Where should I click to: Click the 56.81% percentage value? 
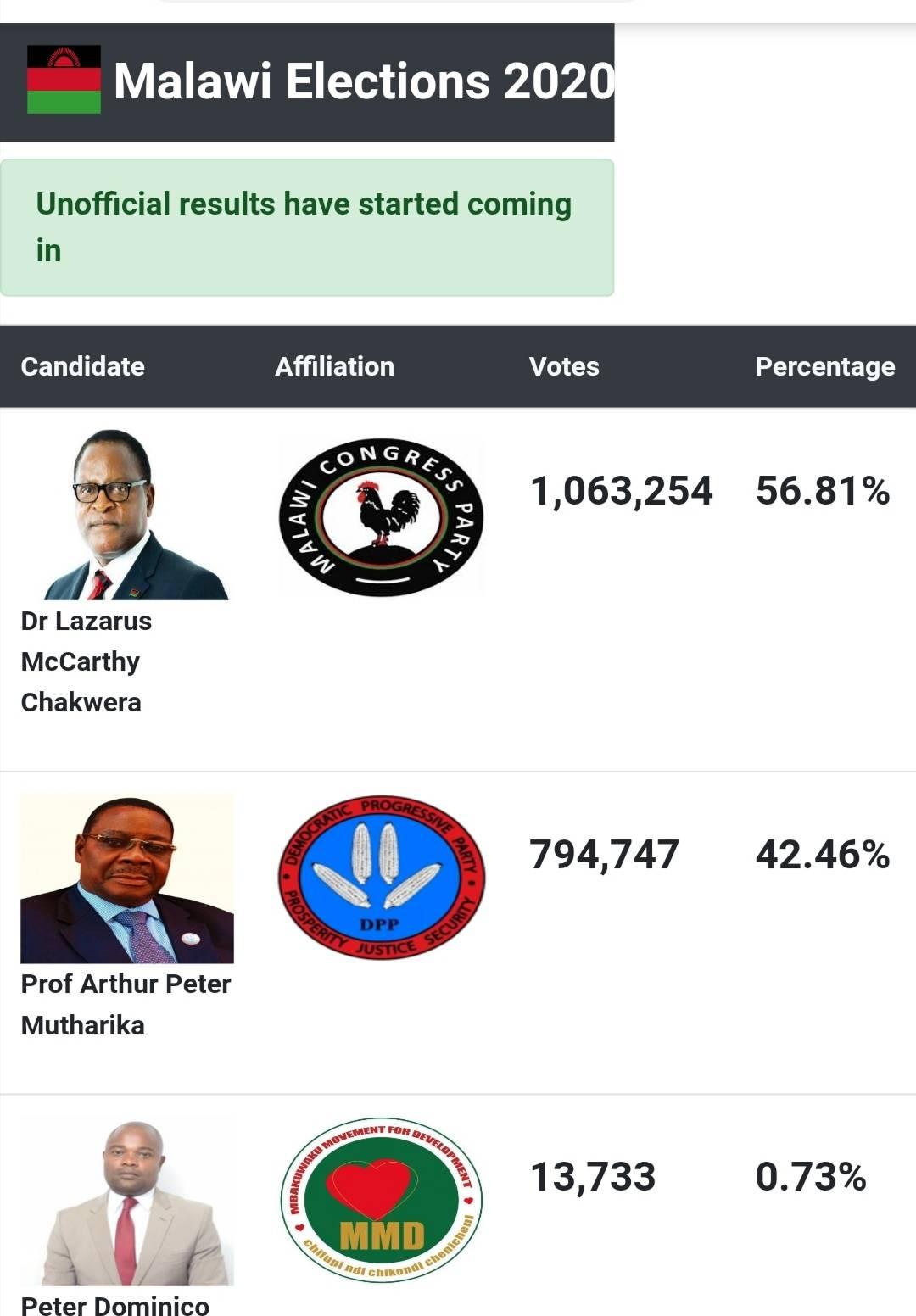(823, 491)
